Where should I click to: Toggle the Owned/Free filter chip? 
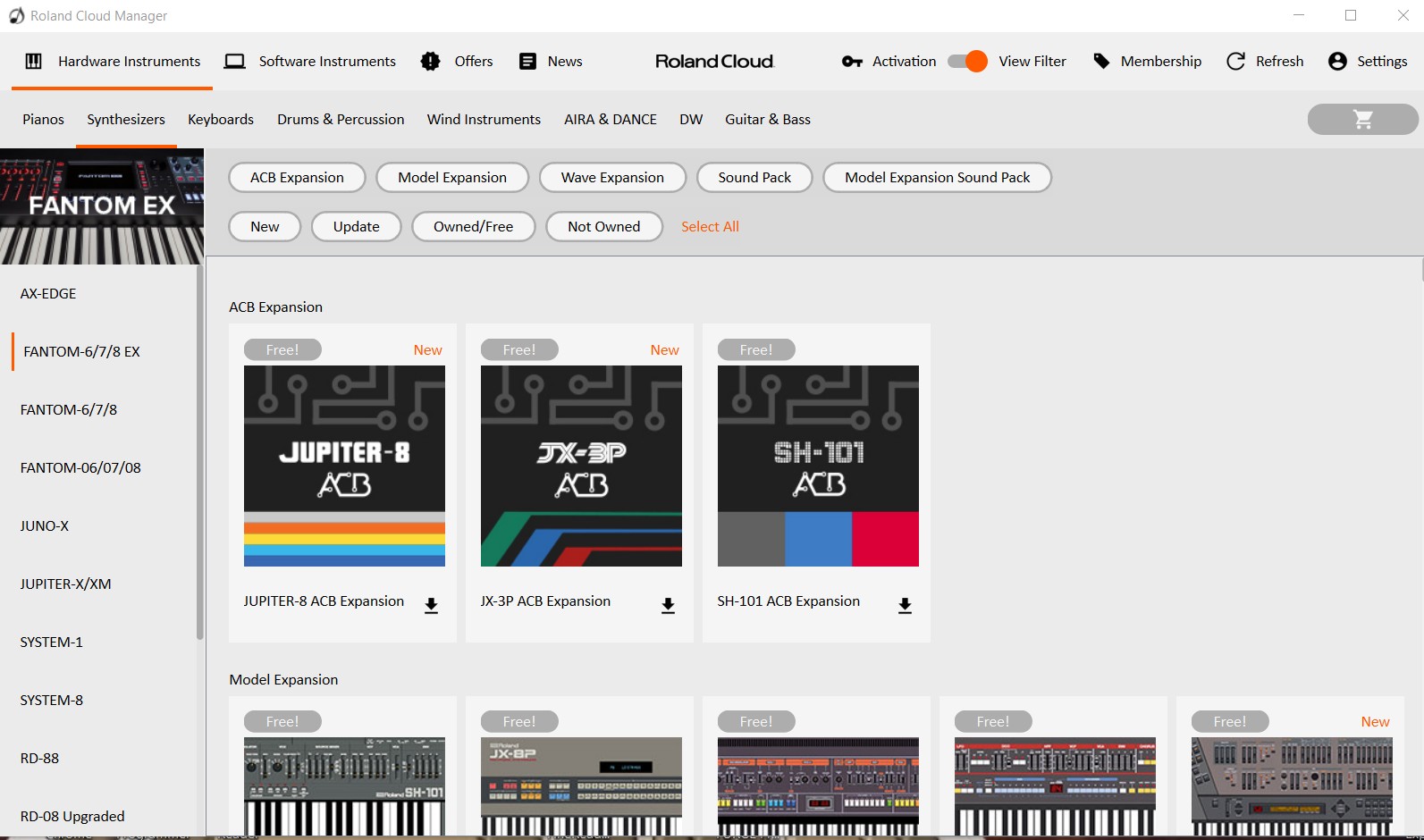pos(474,226)
